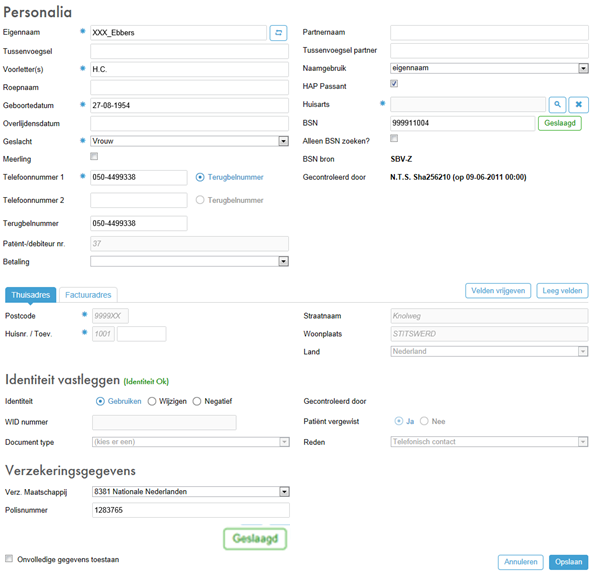597x575 pixels.
Task: Click the Voorletter(s) input field
Action: tap(189, 69)
